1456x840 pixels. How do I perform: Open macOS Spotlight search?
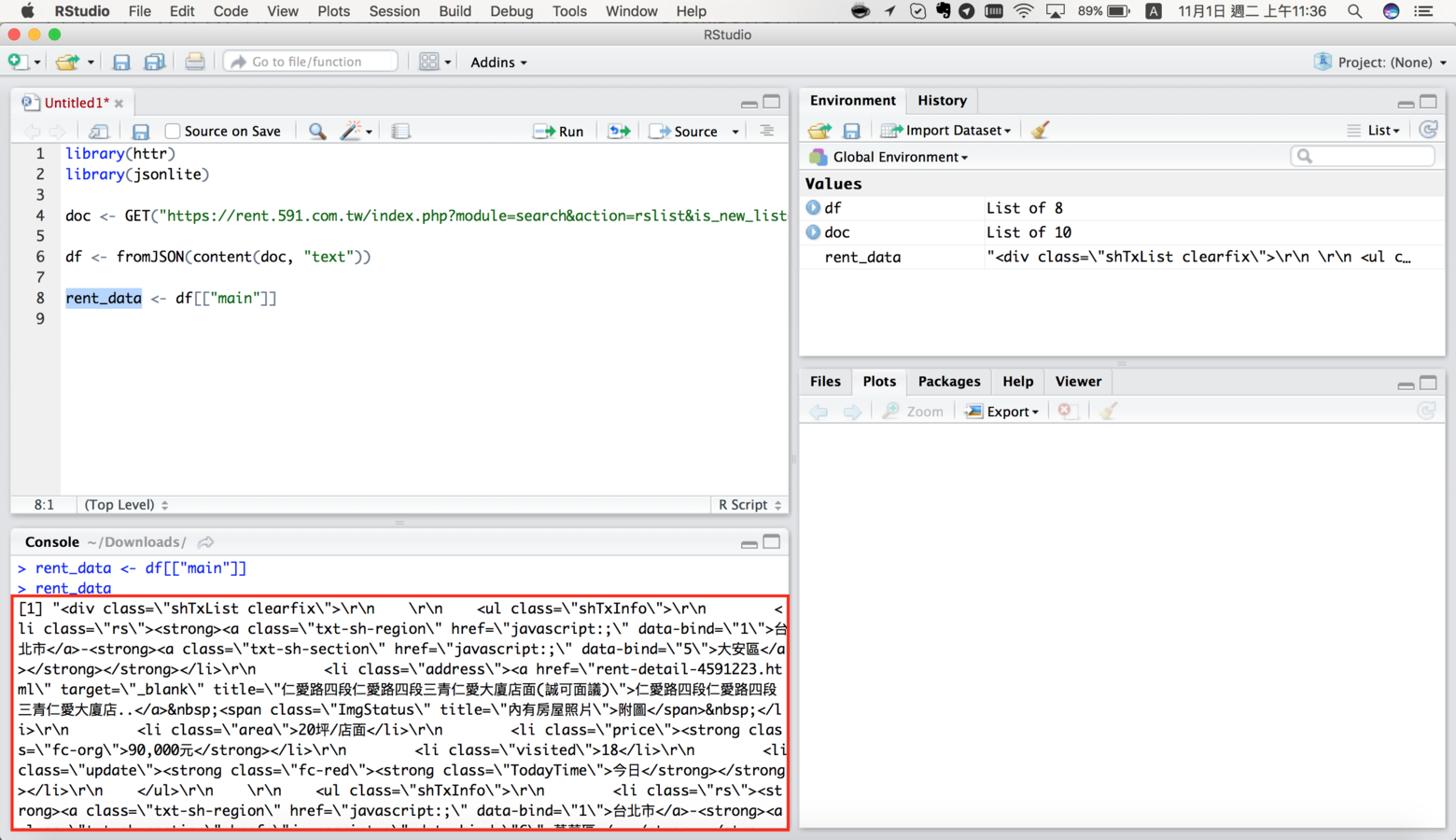click(1354, 11)
